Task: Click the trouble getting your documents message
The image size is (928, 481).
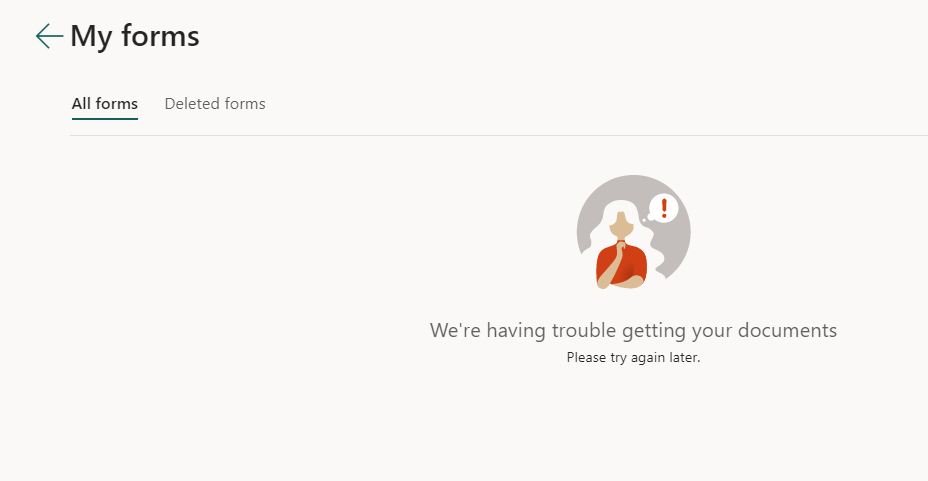Action: (633, 330)
